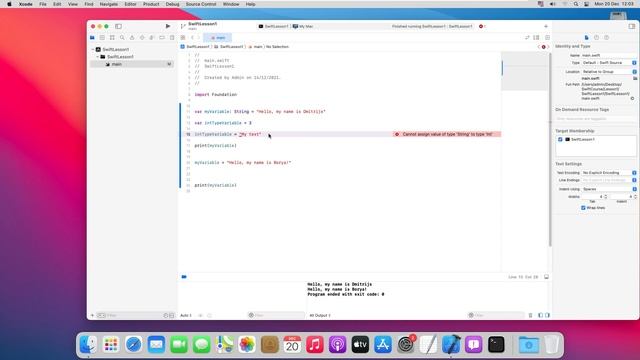Show only source-controlled files filter
640x360 pixels.
coord(171,315)
